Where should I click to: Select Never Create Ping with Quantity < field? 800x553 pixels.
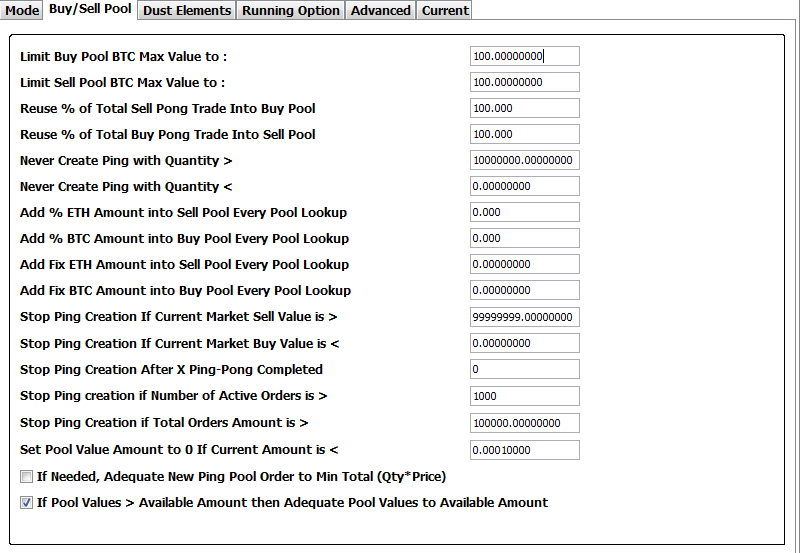coord(524,186)
